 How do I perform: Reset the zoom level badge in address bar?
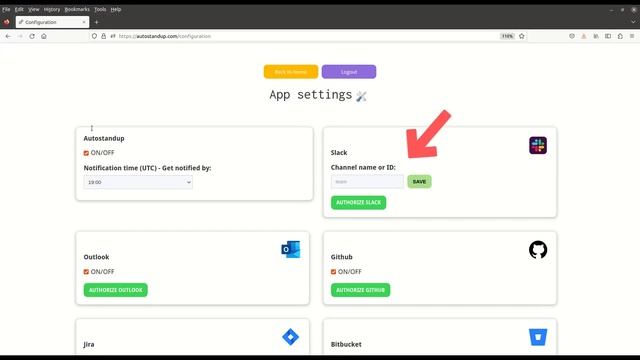(x=507, y=36)
